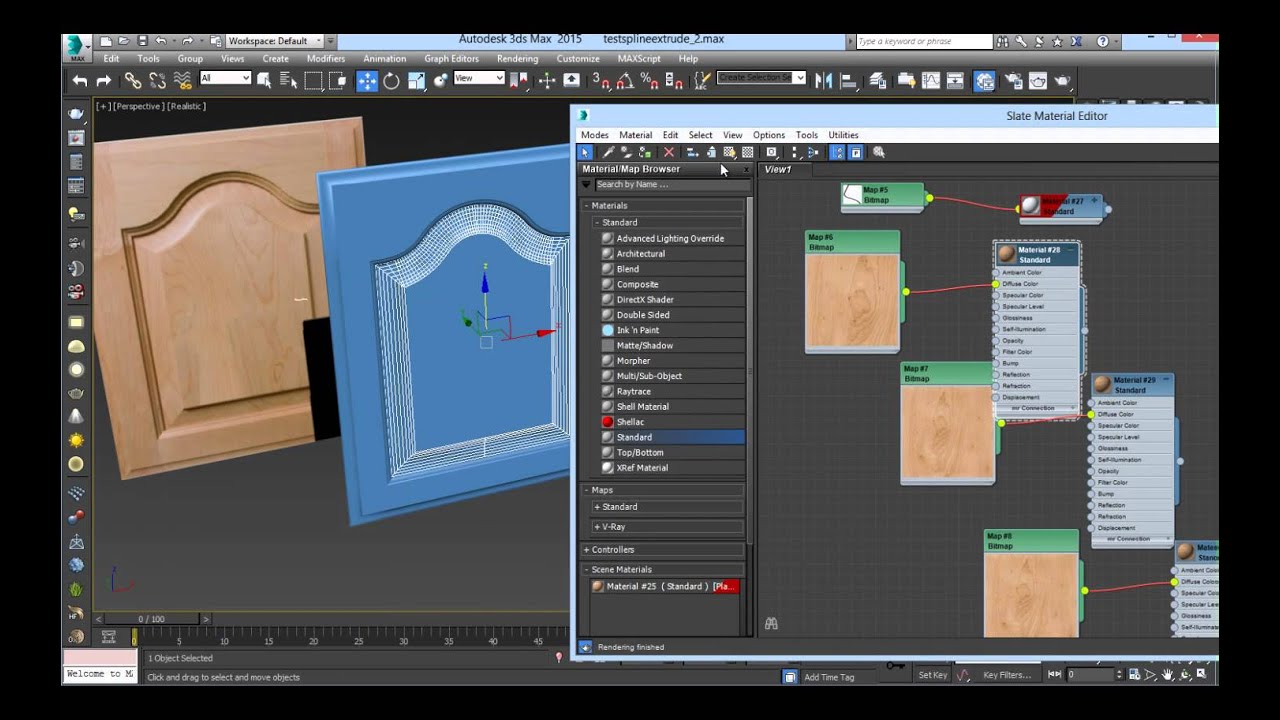The width and height of the screenshot is (1280, 720).
Task: Open the All selection filter dropdown
Action: [x=225, y=78]
